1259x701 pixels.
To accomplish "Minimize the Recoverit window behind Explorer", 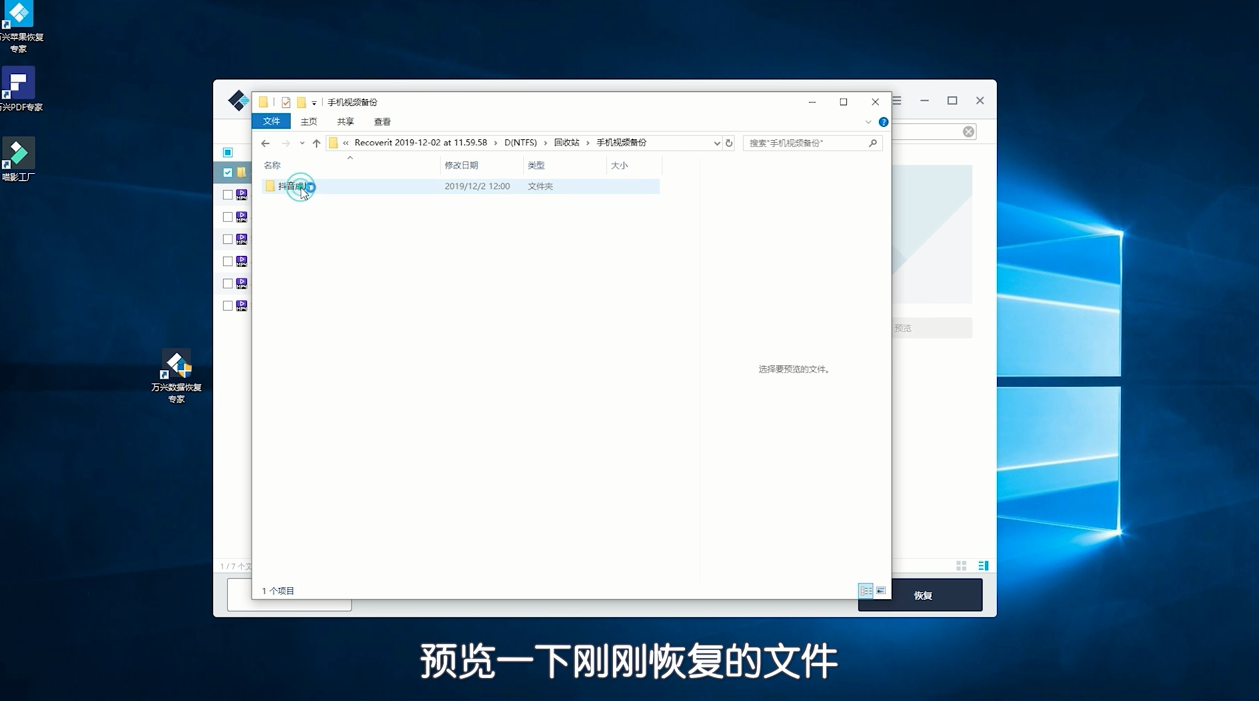I will click(924, 101).
